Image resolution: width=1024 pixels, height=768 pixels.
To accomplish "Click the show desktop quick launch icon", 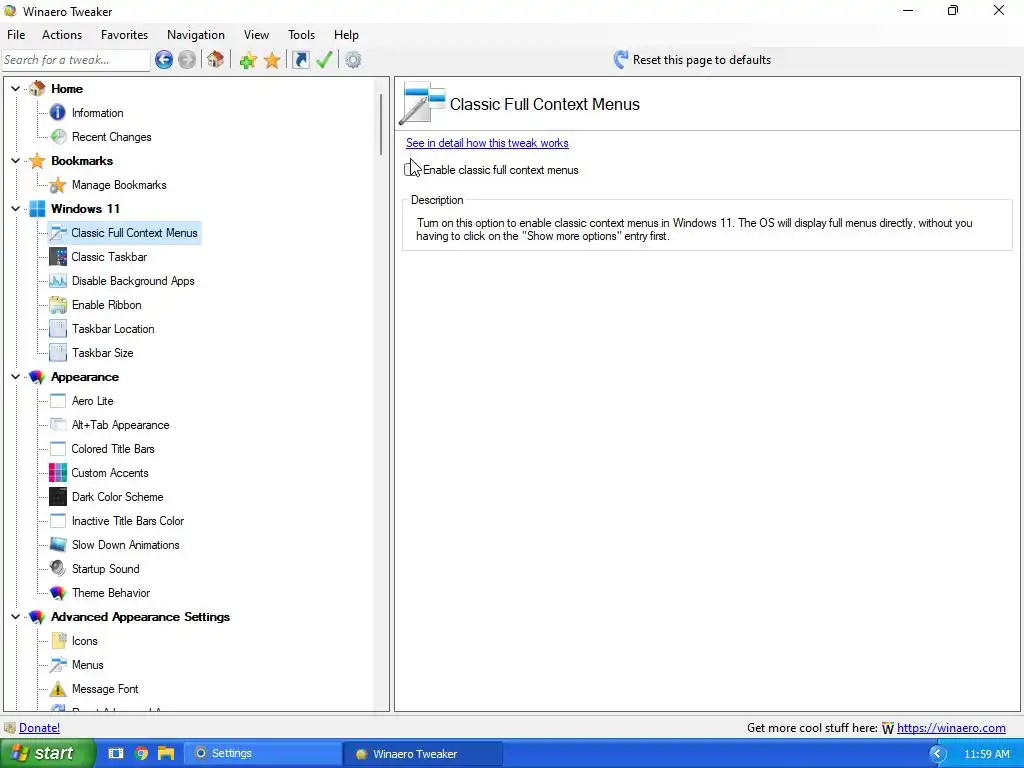I will coord(116,754).
